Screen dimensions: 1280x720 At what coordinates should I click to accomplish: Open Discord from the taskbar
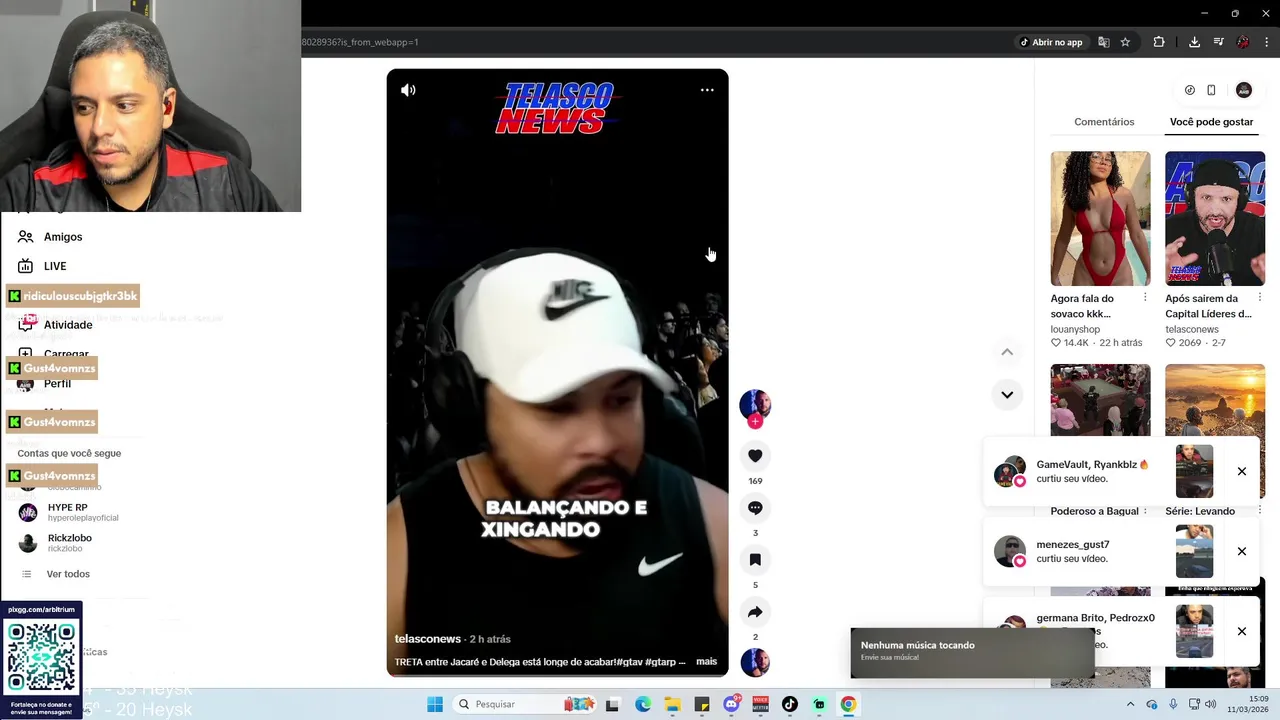pos(732,704)
